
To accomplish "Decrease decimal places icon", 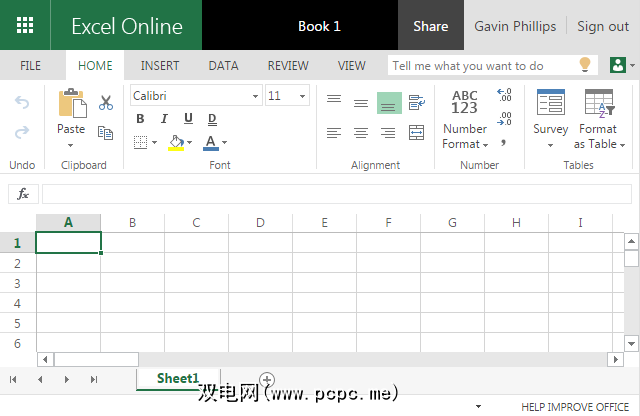I will (x=504, y=119).
